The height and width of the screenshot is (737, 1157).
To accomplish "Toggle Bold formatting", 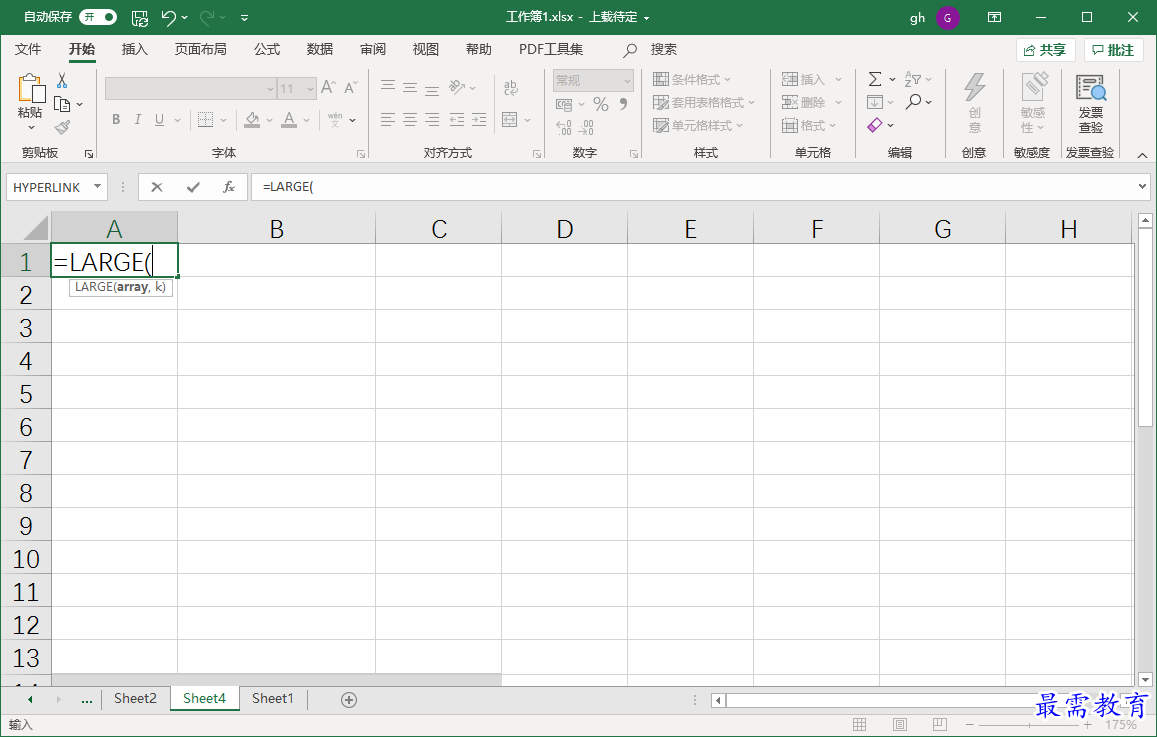I will (x=116, y=120).
